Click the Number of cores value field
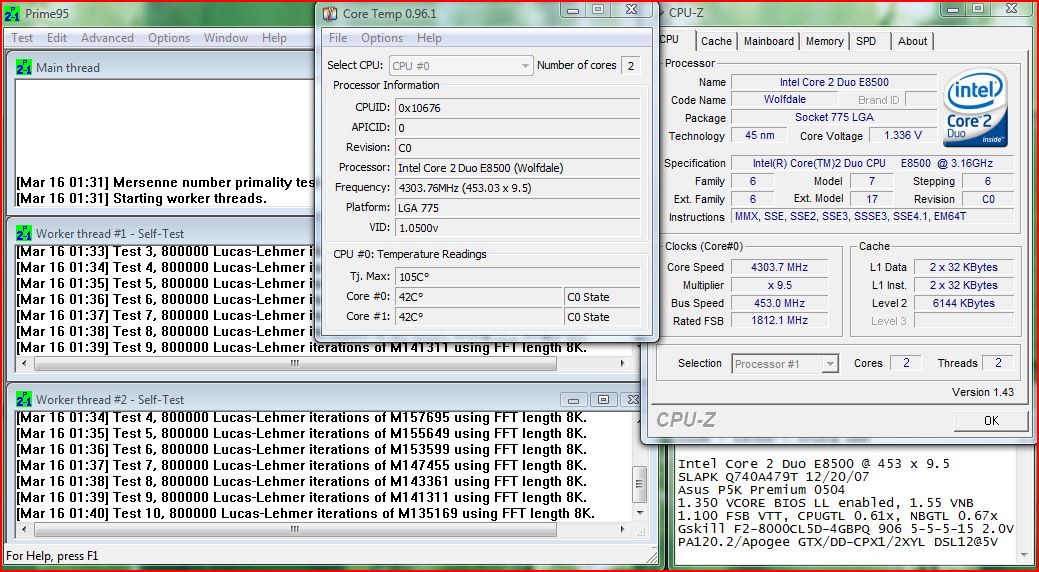 631,66
